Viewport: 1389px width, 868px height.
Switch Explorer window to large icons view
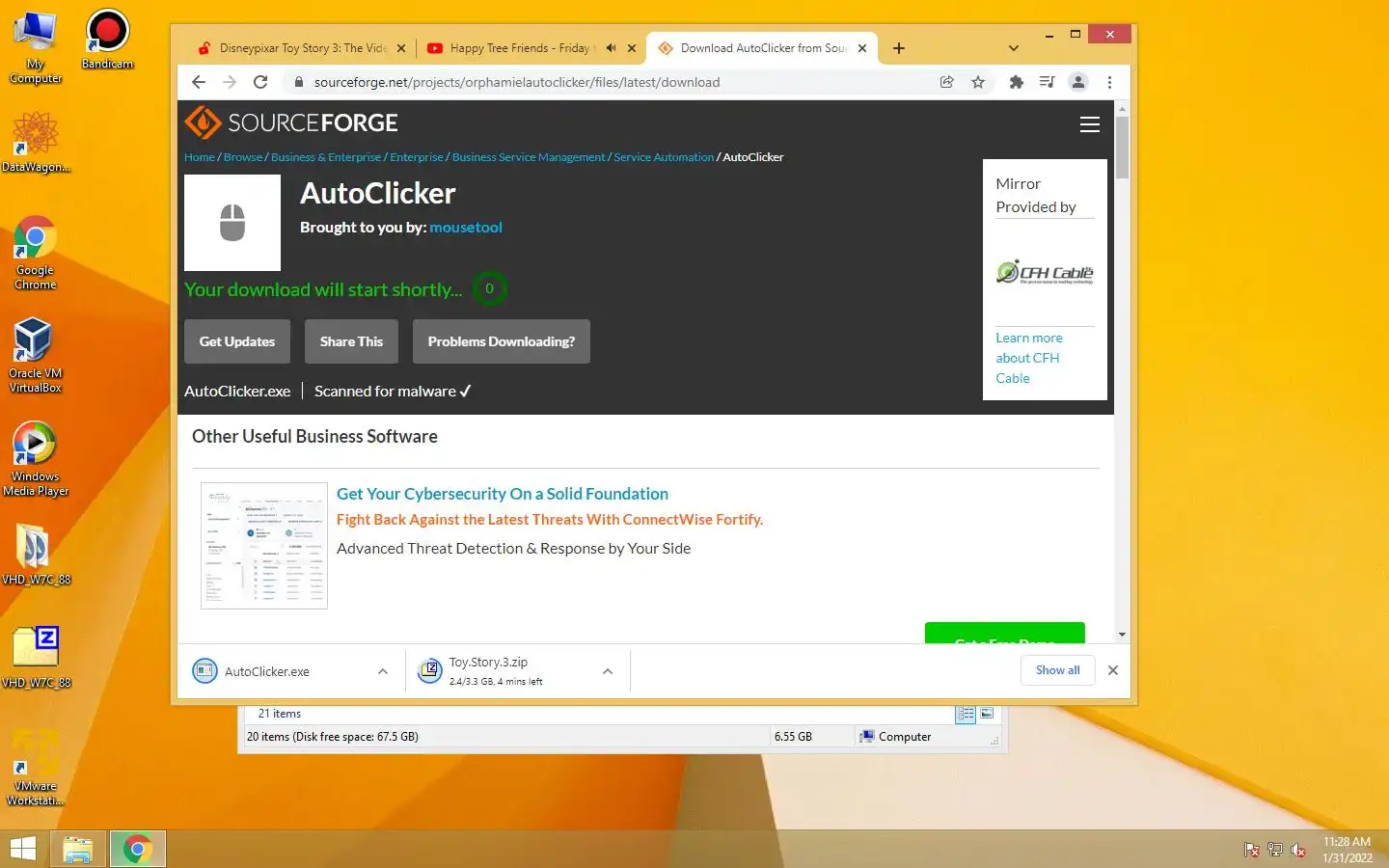click(987, 714)
